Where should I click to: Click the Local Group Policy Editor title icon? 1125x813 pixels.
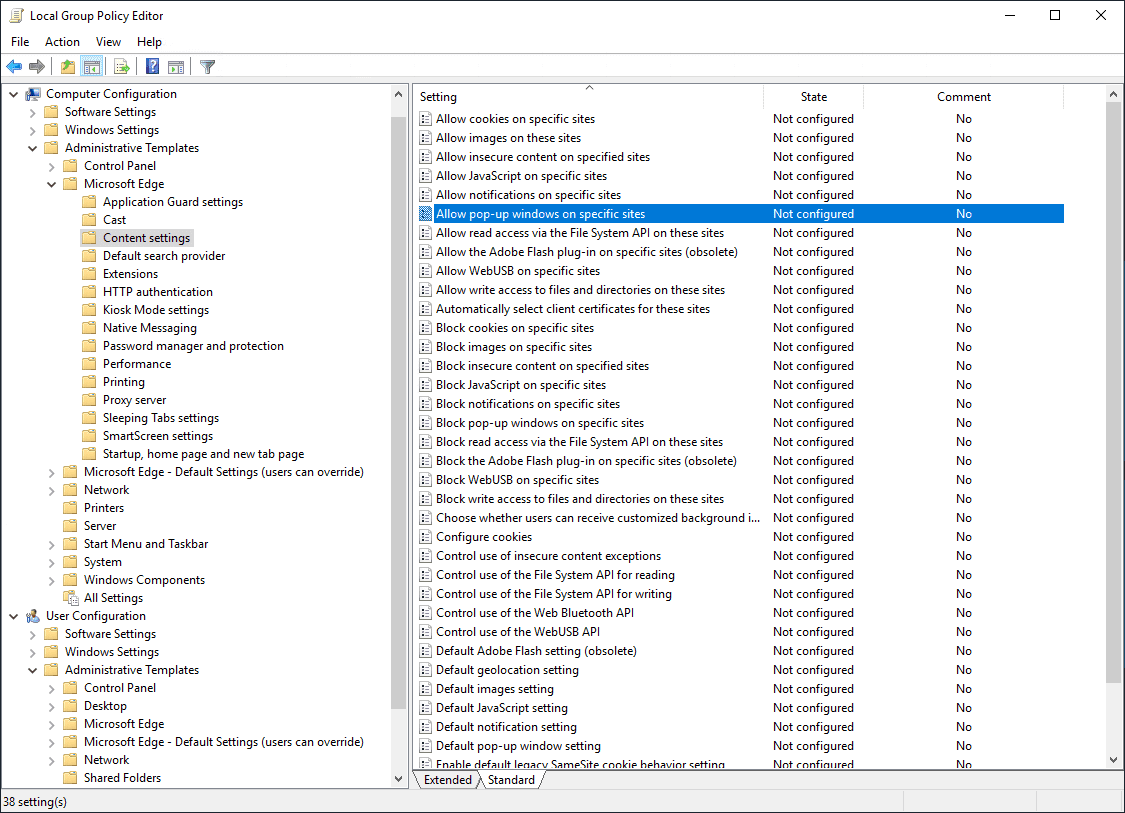coord(16,16)
